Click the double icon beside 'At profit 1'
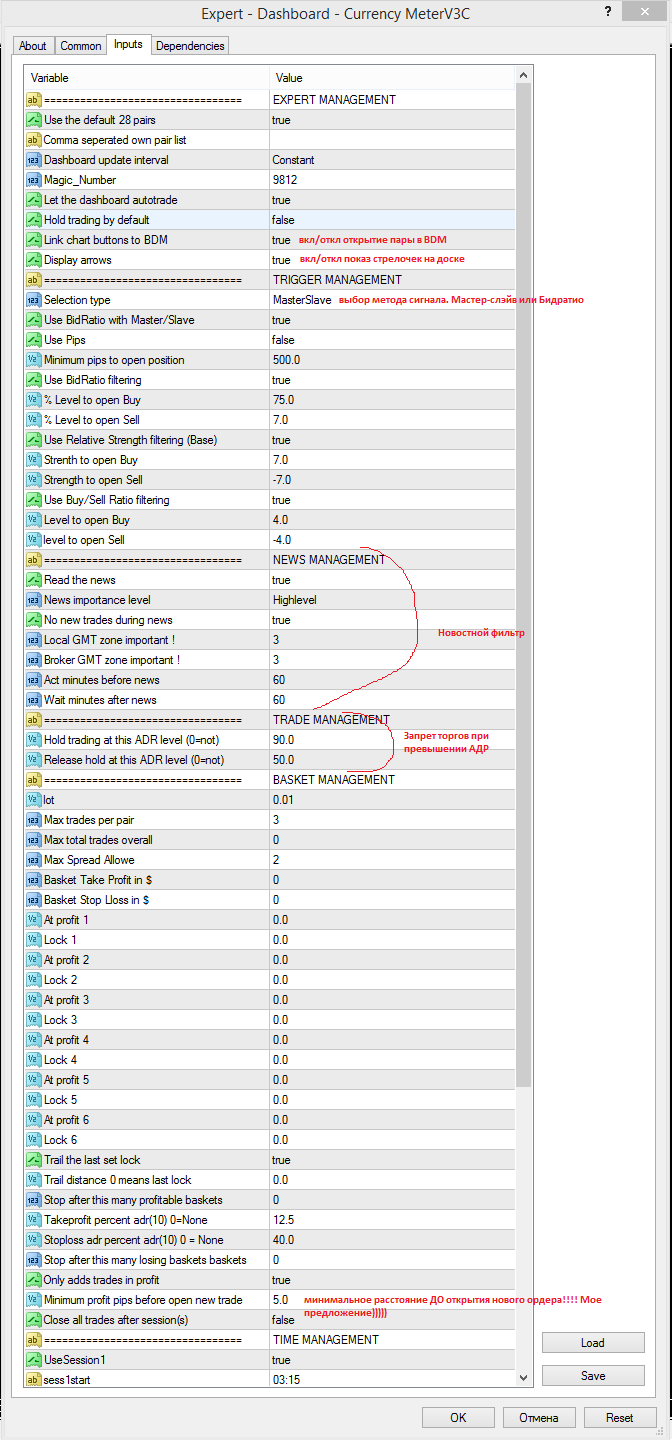The image size is (672, 1440). 33,920
